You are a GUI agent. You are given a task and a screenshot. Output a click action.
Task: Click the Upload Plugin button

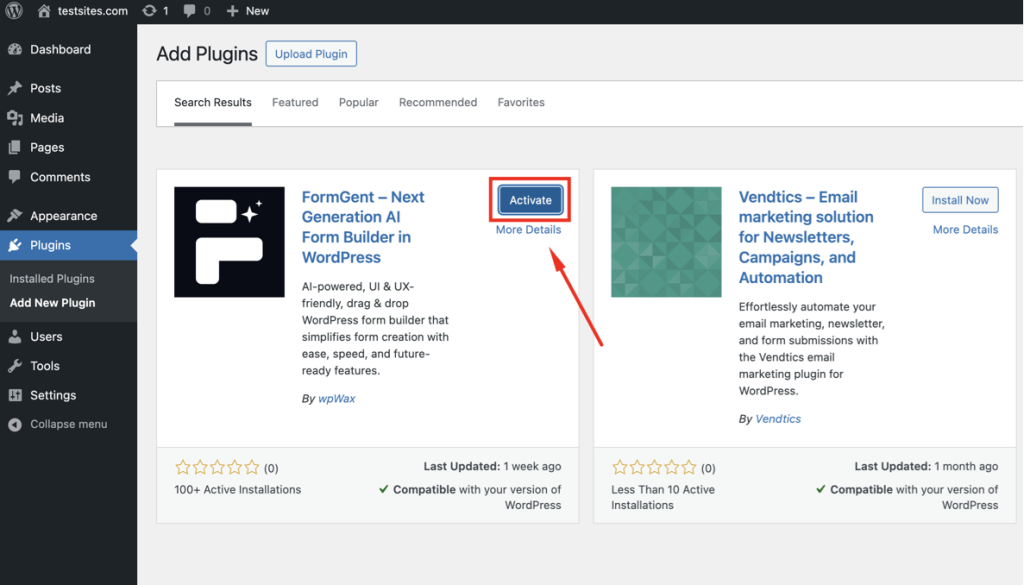tap(311, 54)
